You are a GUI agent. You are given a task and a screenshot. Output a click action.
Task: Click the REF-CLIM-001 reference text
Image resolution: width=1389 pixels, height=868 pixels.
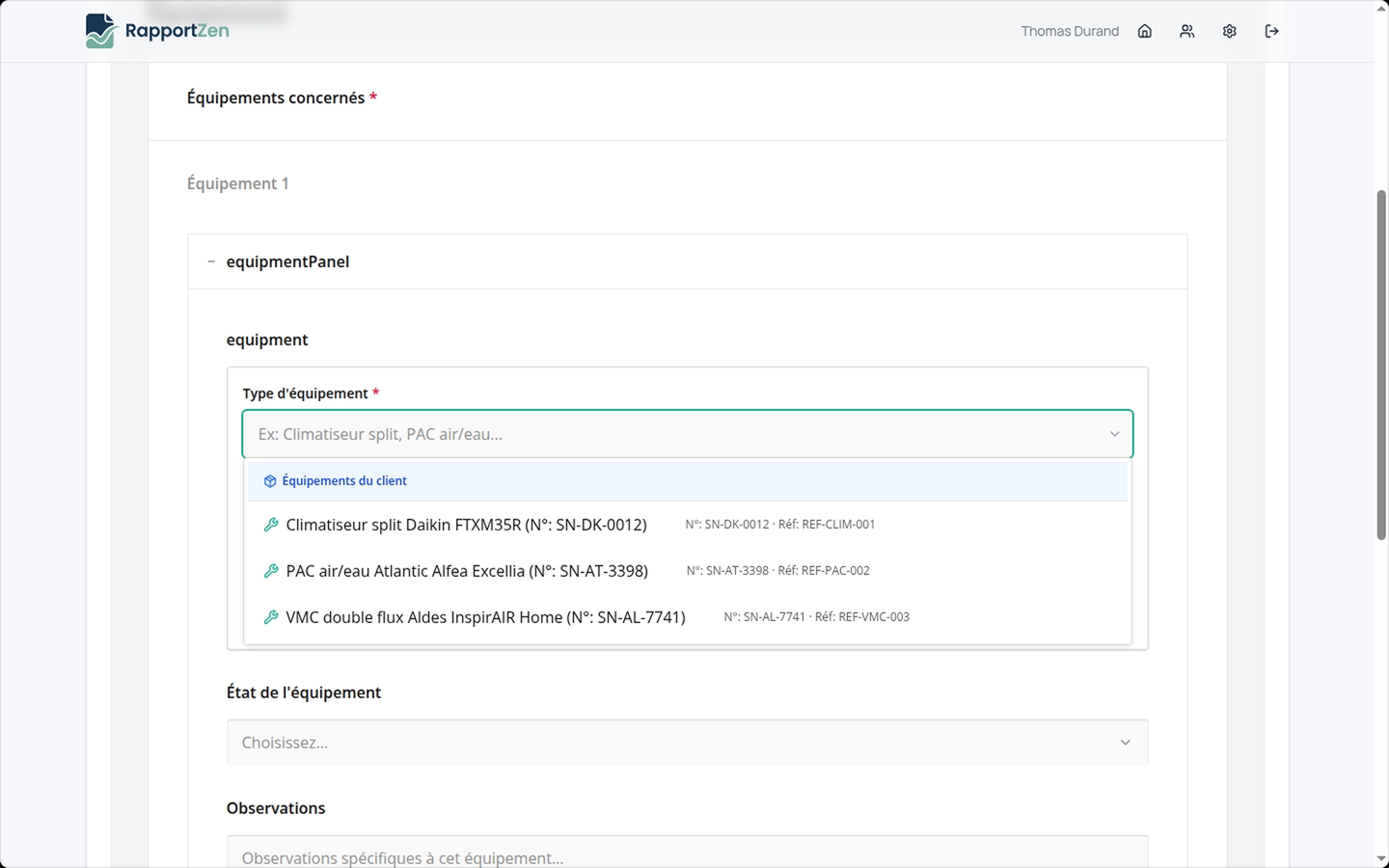[838, 525]
